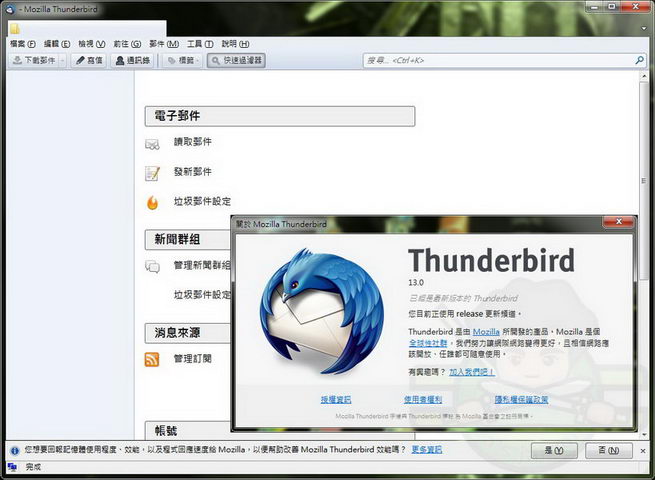This screenshot has height=480, width=655.
Task: Open junk mail settings flame icon
Action: point(153,202)
